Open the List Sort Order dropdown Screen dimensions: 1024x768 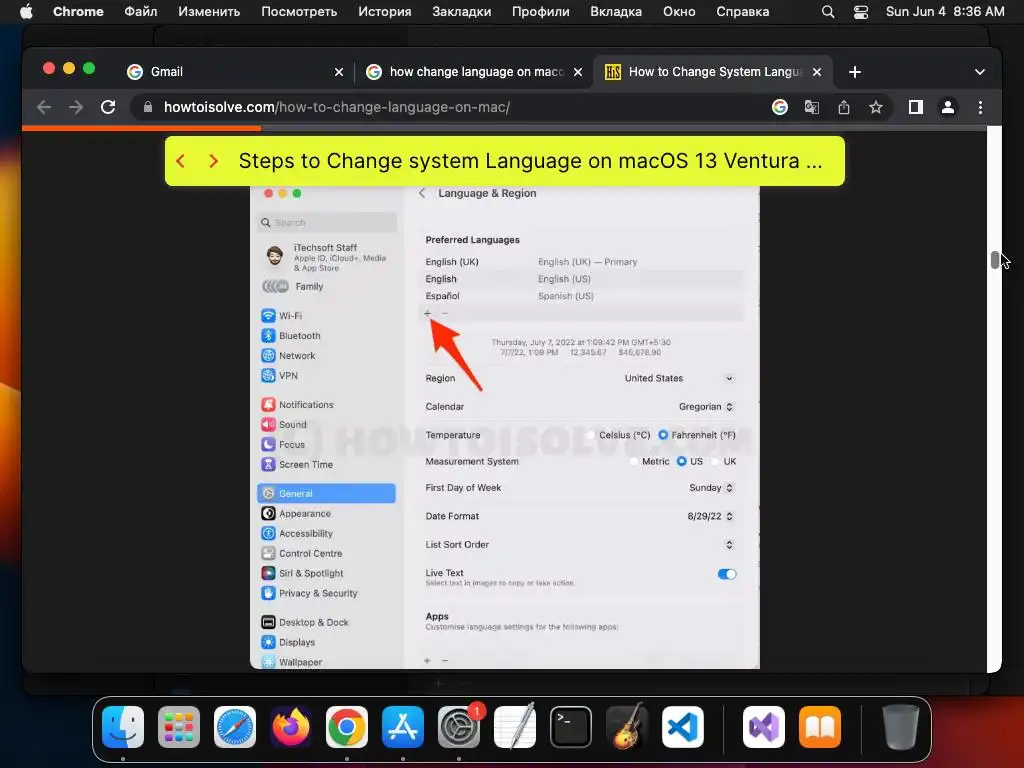click(x=729, y=545)
